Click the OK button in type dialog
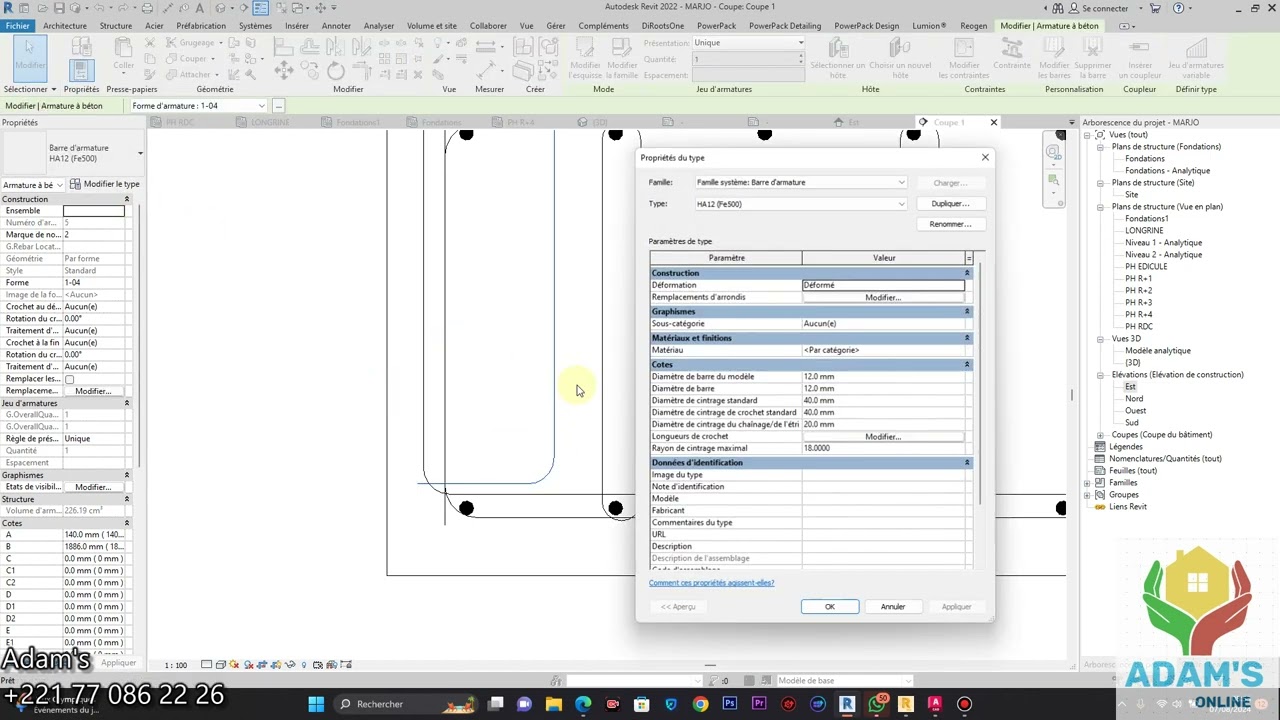This screenshot has width=1280, height=720. point(830,607)
